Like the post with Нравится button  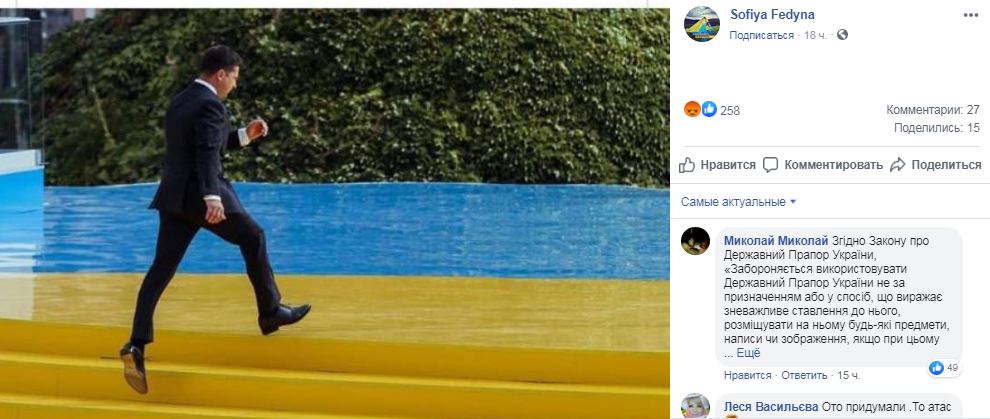point(717,165)
